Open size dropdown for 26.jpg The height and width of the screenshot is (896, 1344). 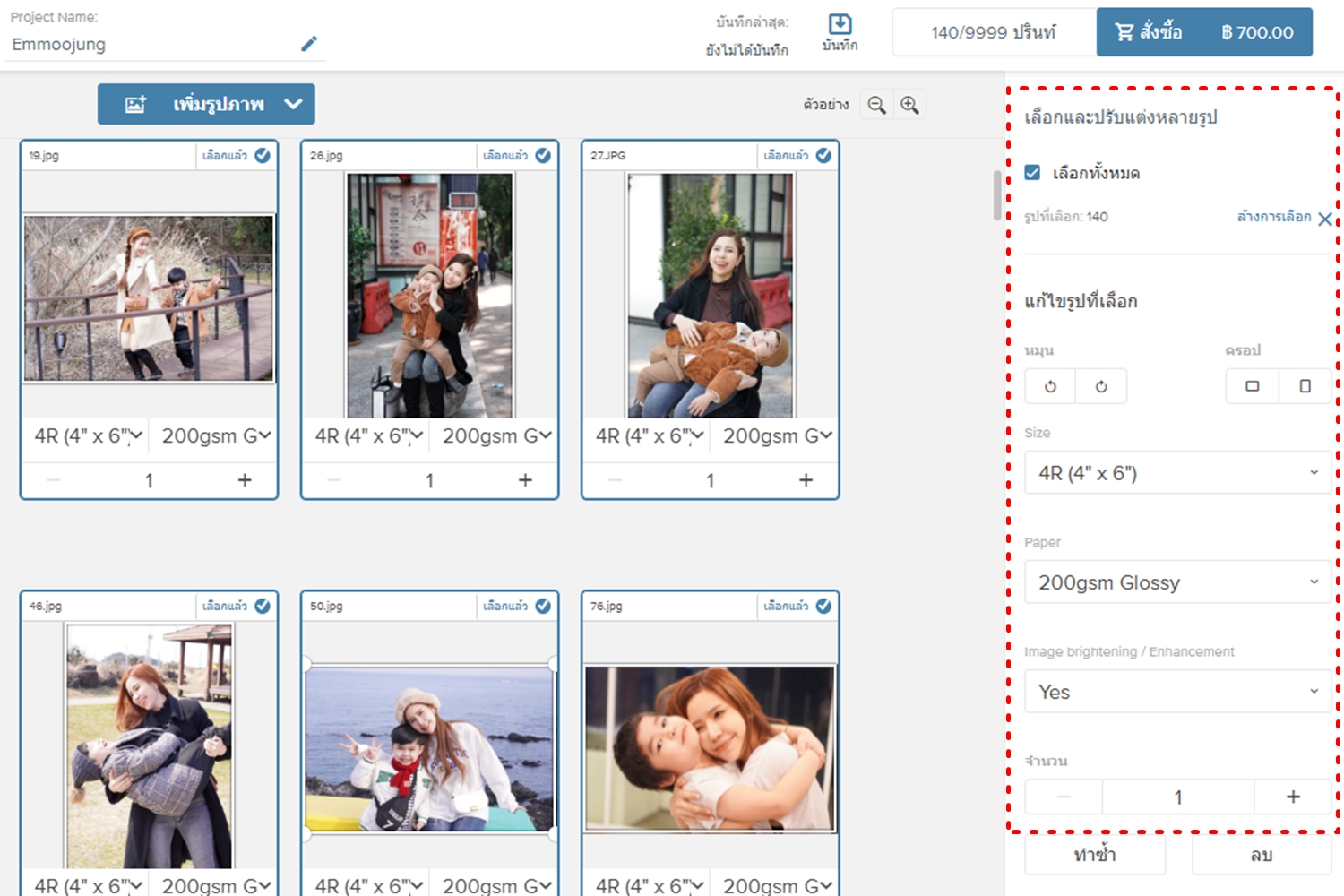point(367,436)
